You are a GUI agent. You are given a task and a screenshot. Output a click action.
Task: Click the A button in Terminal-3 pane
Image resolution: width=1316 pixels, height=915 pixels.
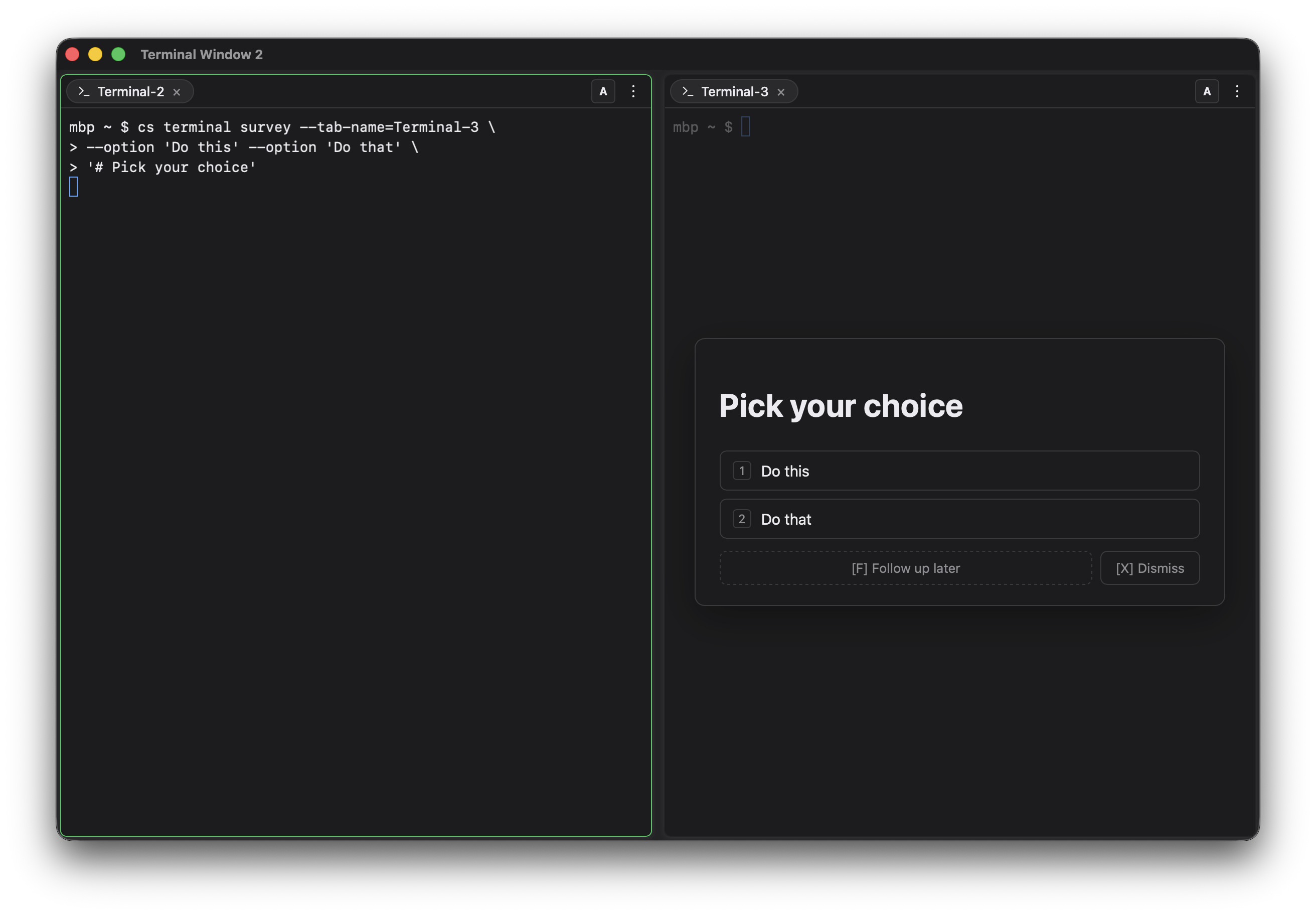point(1207,92)
